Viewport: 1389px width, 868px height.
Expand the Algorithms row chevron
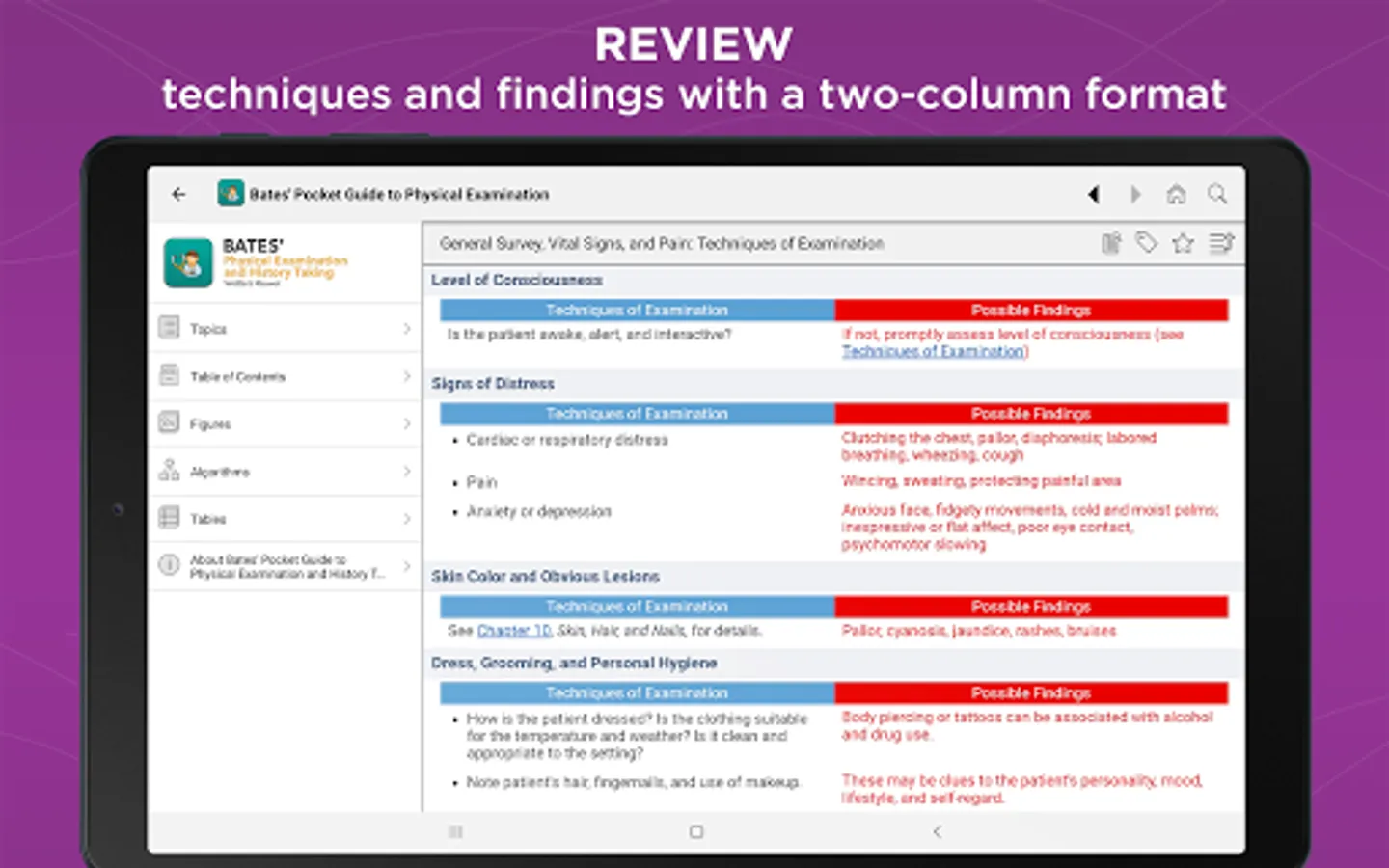point(407,471)
